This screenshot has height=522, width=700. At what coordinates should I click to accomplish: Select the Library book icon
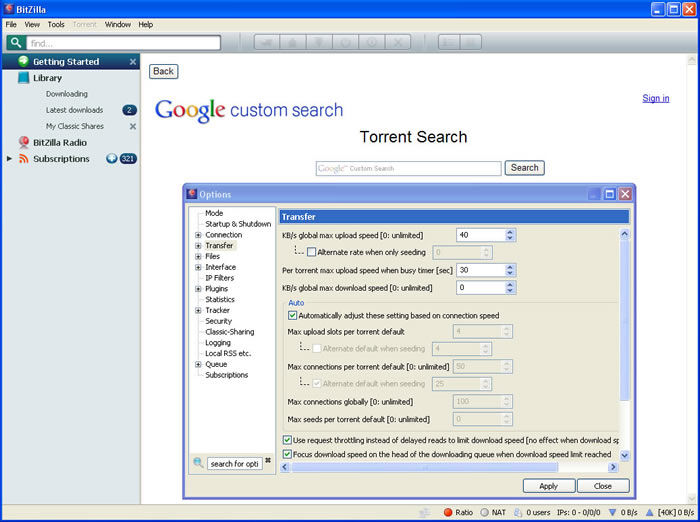point(24,78)
